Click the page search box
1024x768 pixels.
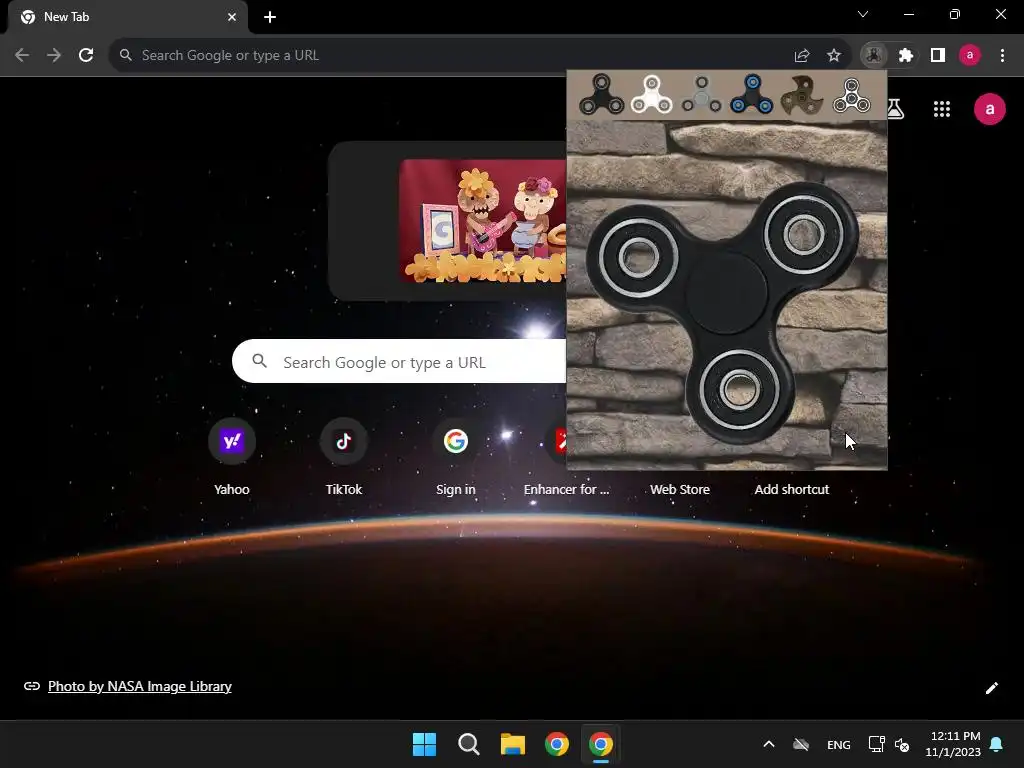(399, 361)
